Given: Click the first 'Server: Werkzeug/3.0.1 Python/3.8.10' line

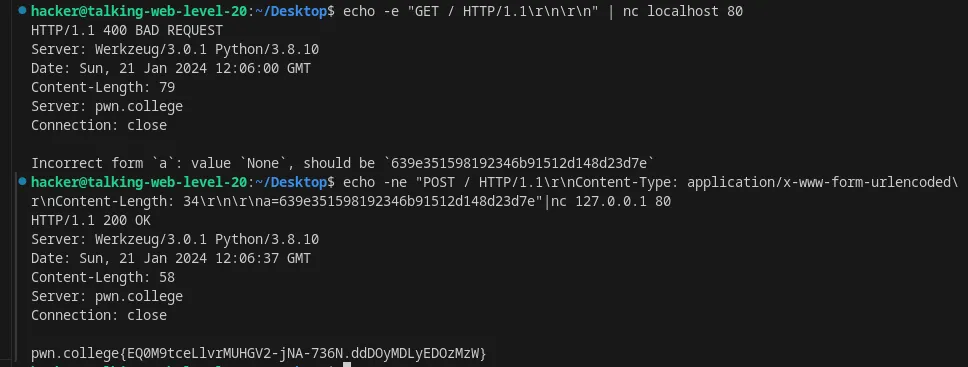Looking at the screenshot, I should (175, 49).
